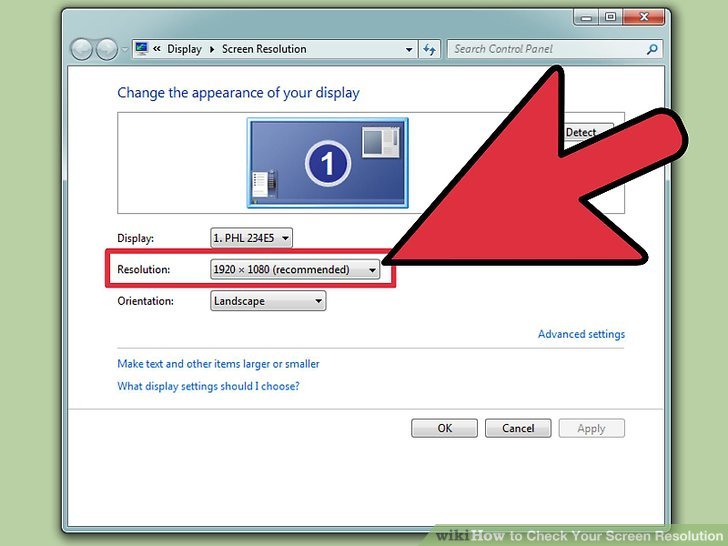Click Display in the breadcrumb path
The image size is (728, 546).
(184, 49)
